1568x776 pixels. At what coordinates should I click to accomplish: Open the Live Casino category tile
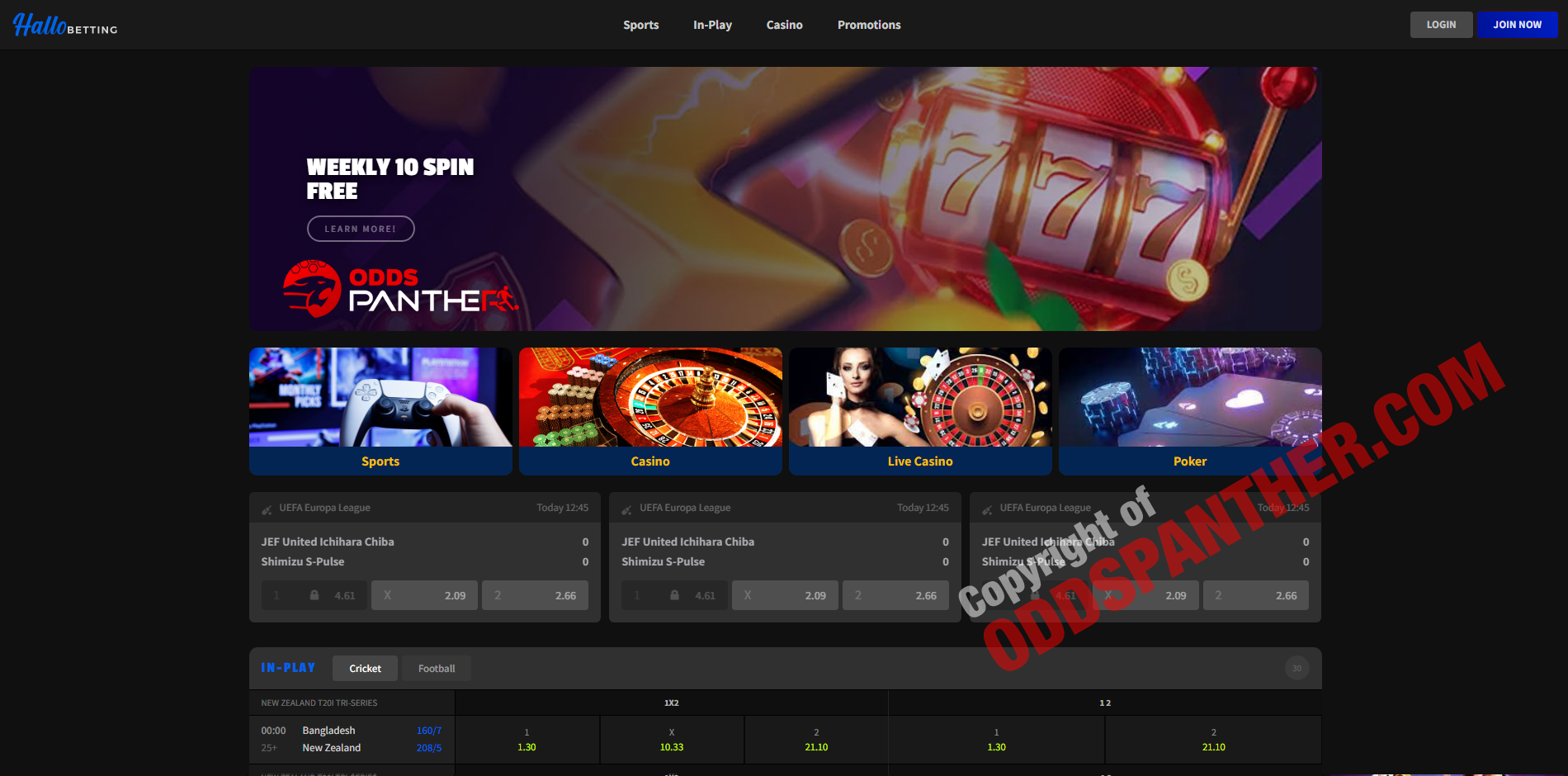click(920, 411)
